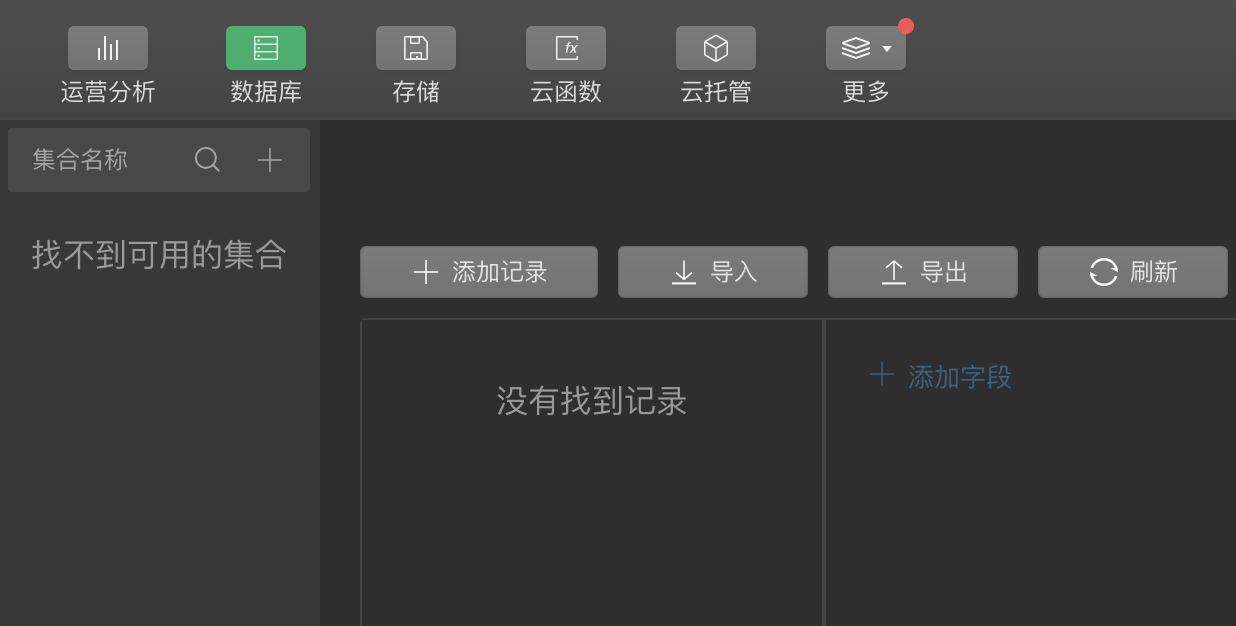Add a new collection with plus icon
The image size is (1236, 626).
[x=270, y=160]
